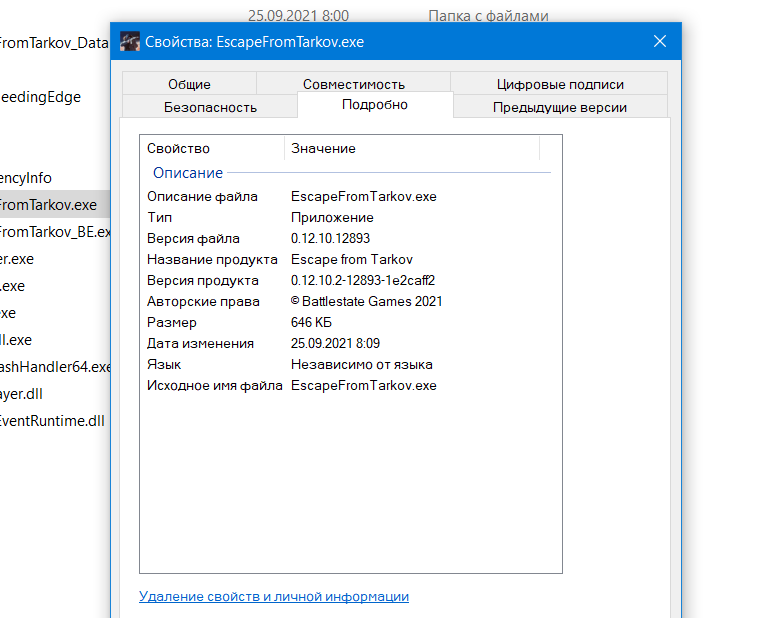Viewport: 780px width, 618px height.
Task: Click the value Независимо от языка
Action: (x=362, y=364)
